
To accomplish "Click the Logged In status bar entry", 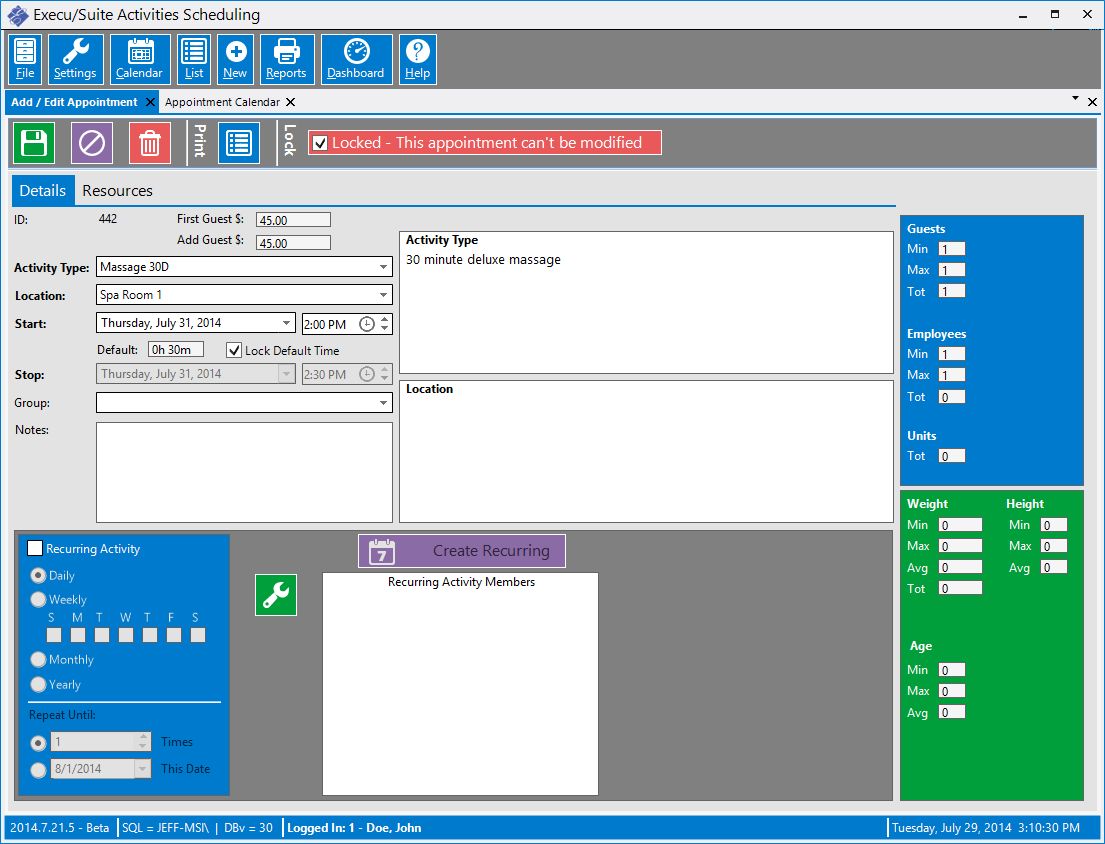I will pos(354,828).
